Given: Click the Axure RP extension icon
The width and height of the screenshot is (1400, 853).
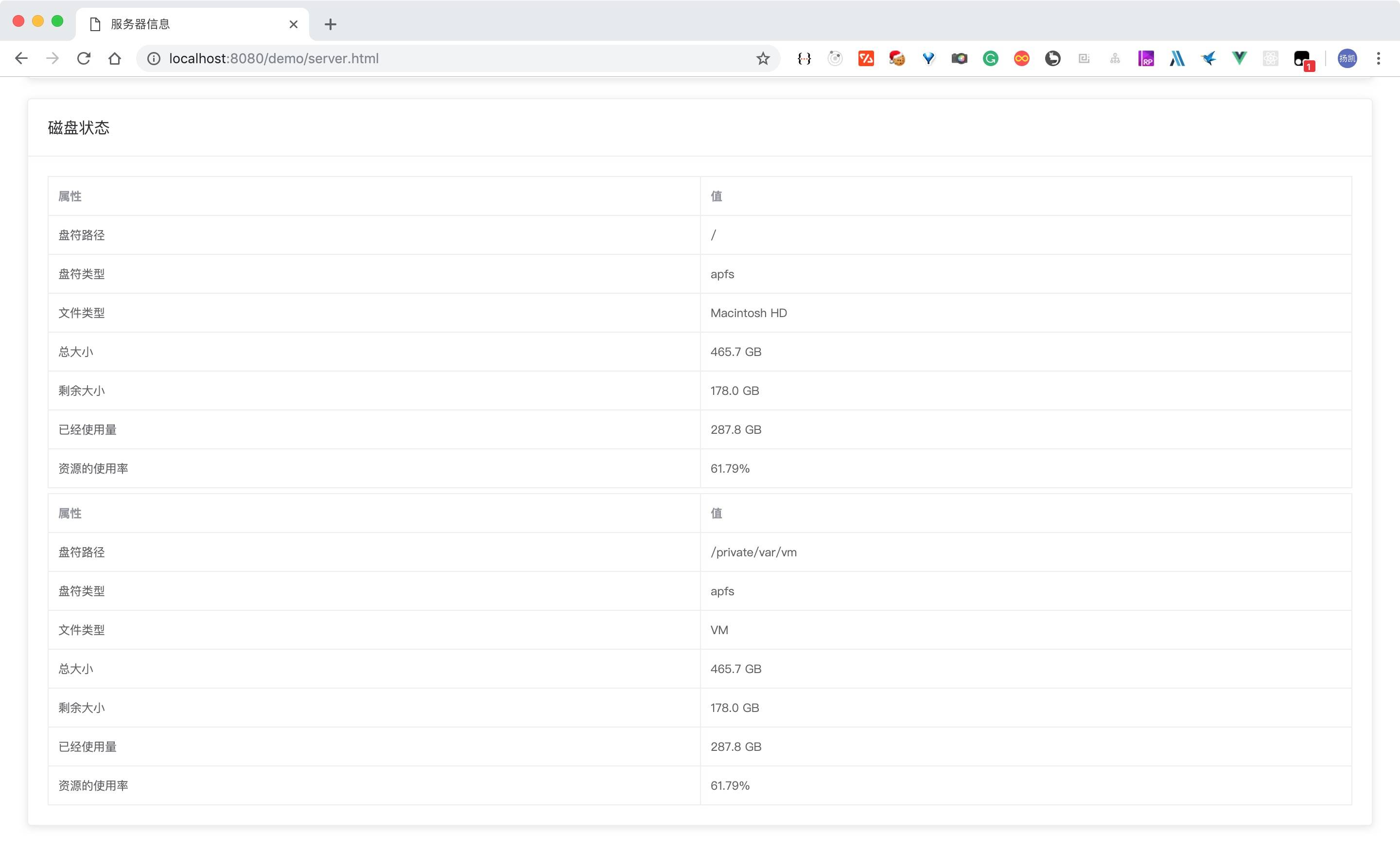Looking at the screenshot, I should 1145,58.
